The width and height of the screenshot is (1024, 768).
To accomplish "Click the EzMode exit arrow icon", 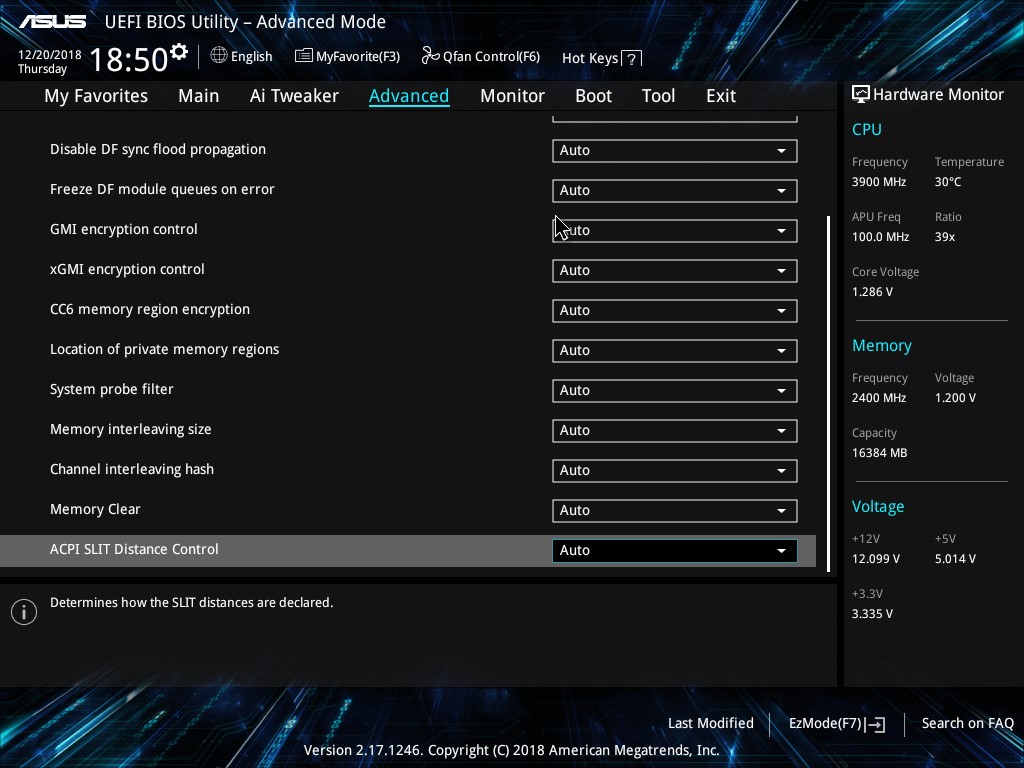I will [876, 724].
